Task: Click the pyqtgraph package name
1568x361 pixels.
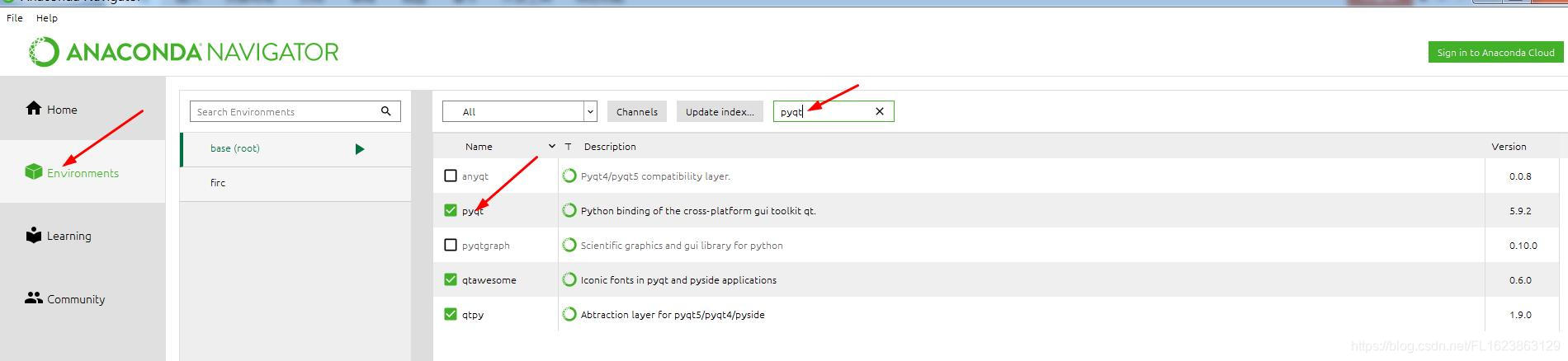Action: coord(486,246)
